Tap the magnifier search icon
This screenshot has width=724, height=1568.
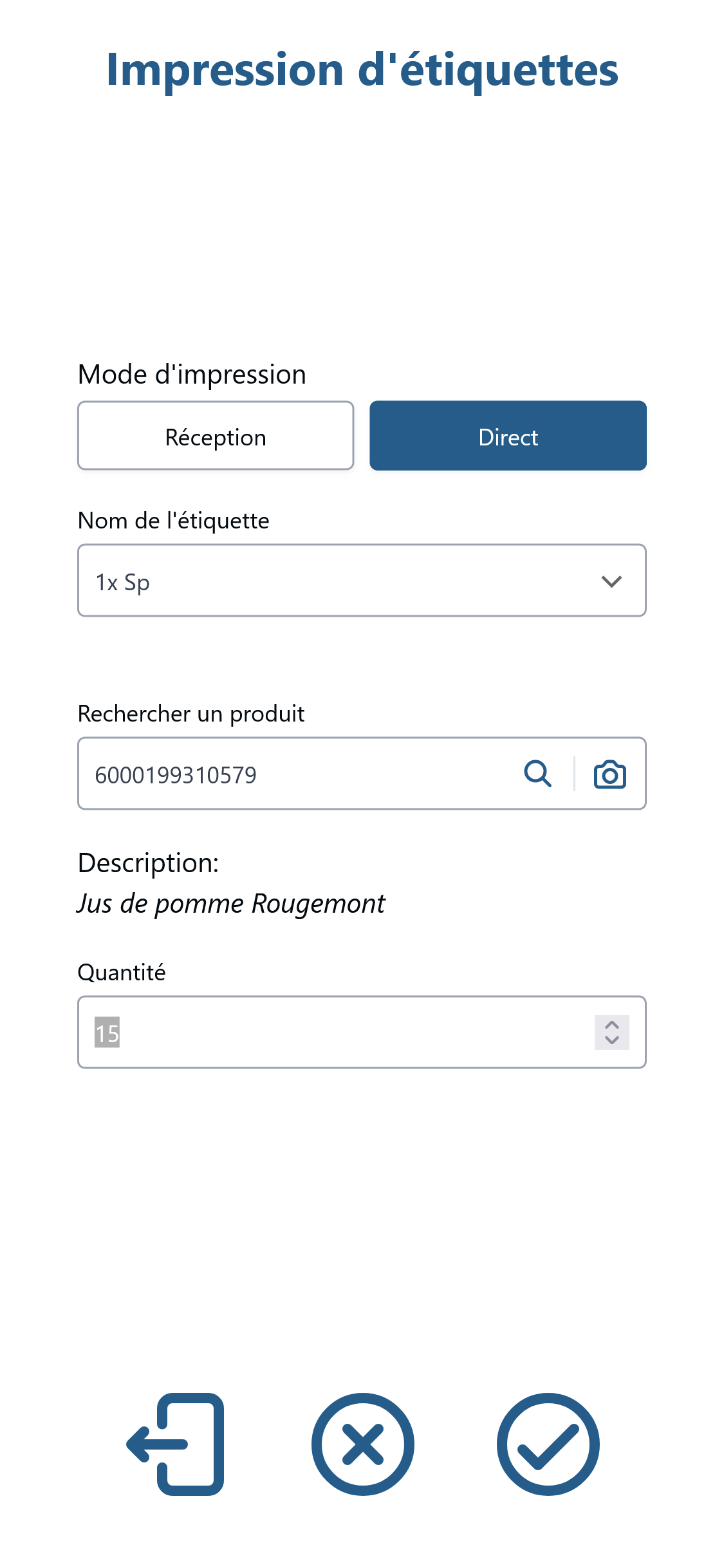click(x=538, y=774)
